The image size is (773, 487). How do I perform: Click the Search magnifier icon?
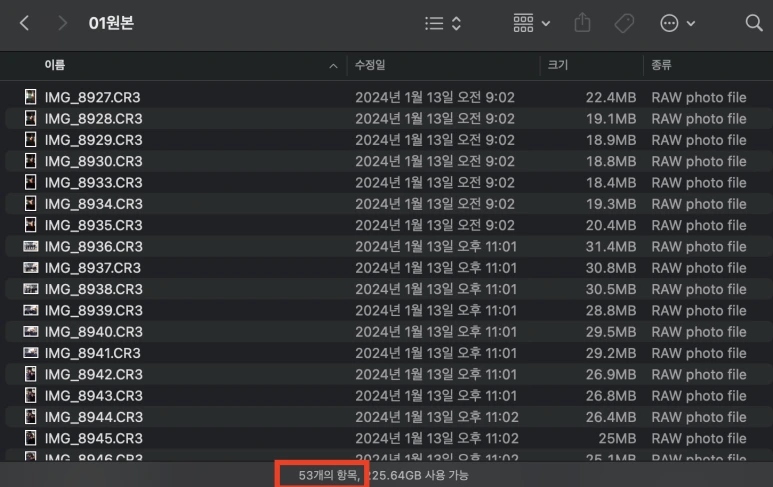754,23
